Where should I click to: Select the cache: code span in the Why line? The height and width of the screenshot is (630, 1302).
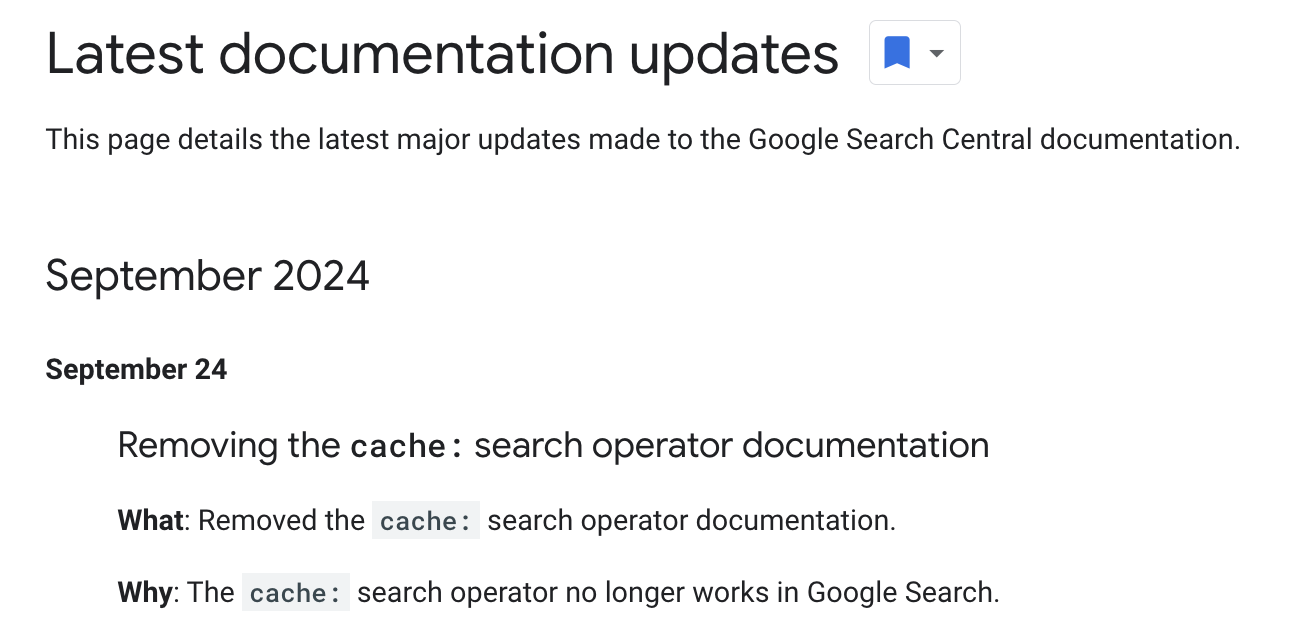point(295,592)
